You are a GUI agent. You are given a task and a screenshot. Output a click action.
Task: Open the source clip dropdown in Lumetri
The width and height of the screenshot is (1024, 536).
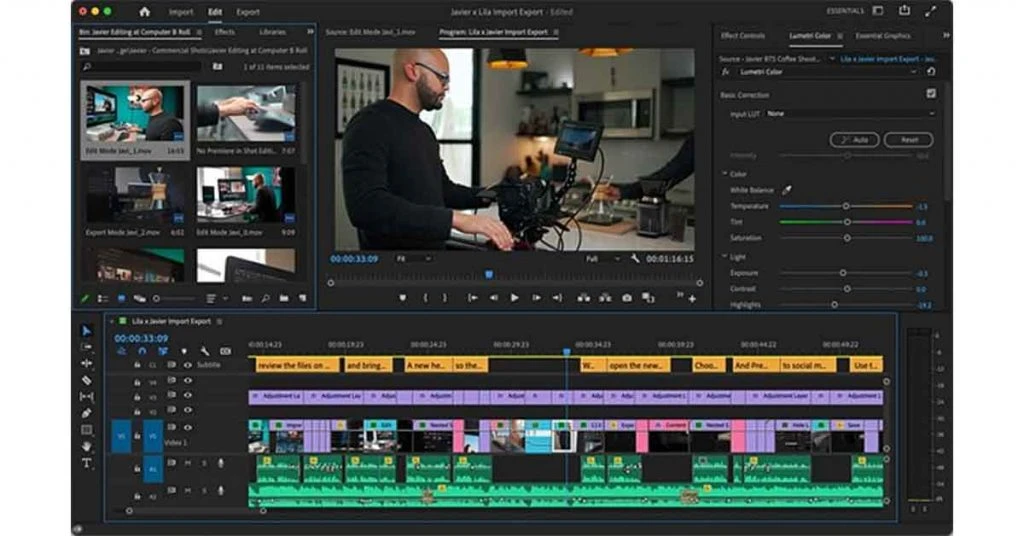coord(831,59)
